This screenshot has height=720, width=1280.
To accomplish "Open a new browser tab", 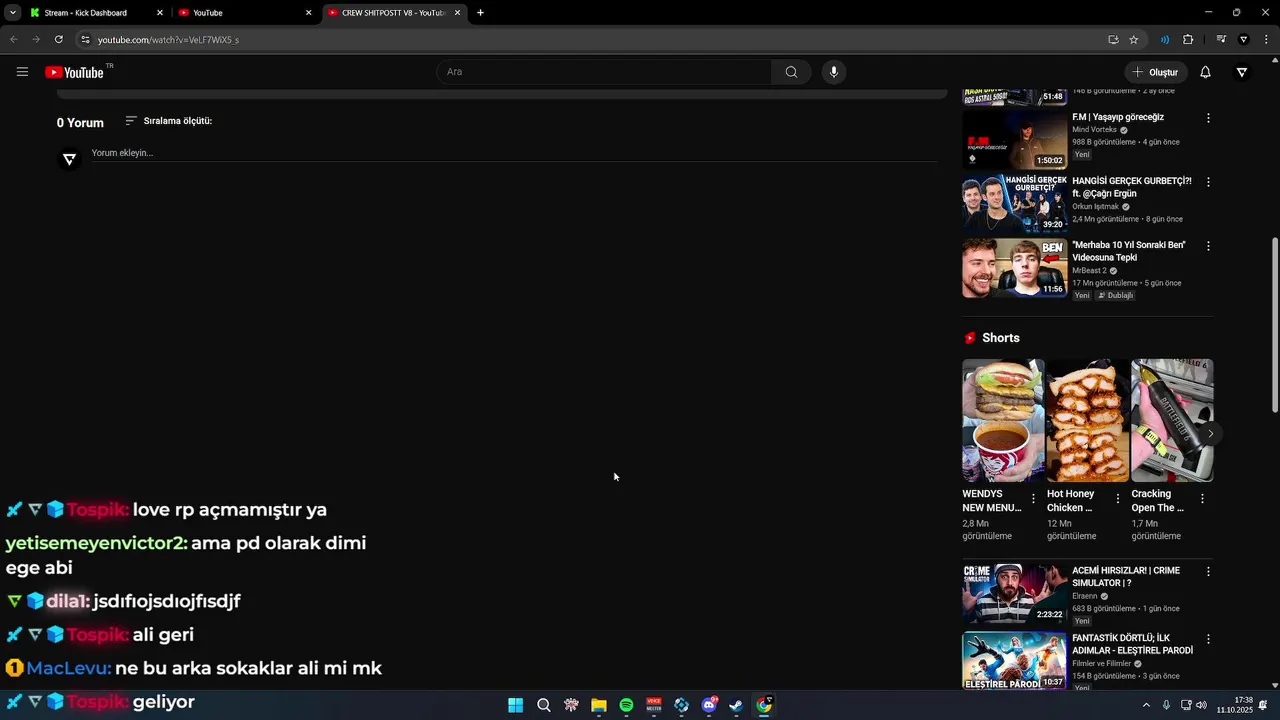I will click(x=480, y=13).
